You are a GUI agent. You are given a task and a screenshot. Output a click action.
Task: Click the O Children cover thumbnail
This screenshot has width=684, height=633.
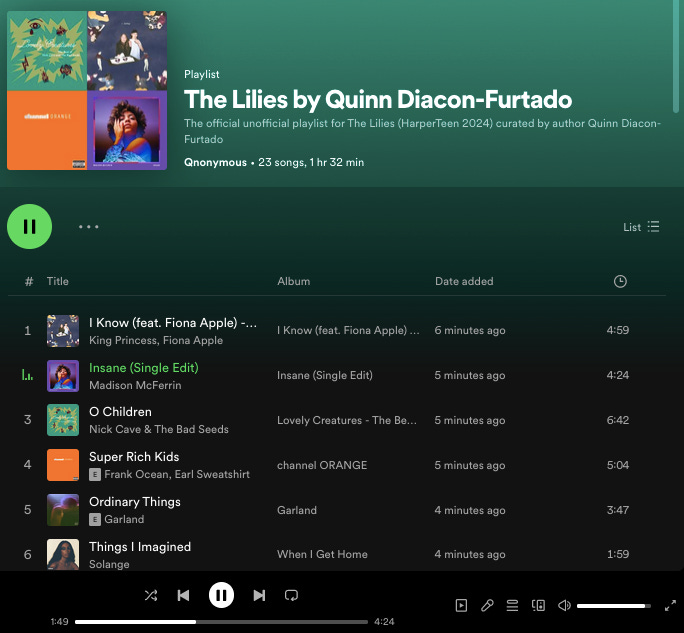click(63, 420)
